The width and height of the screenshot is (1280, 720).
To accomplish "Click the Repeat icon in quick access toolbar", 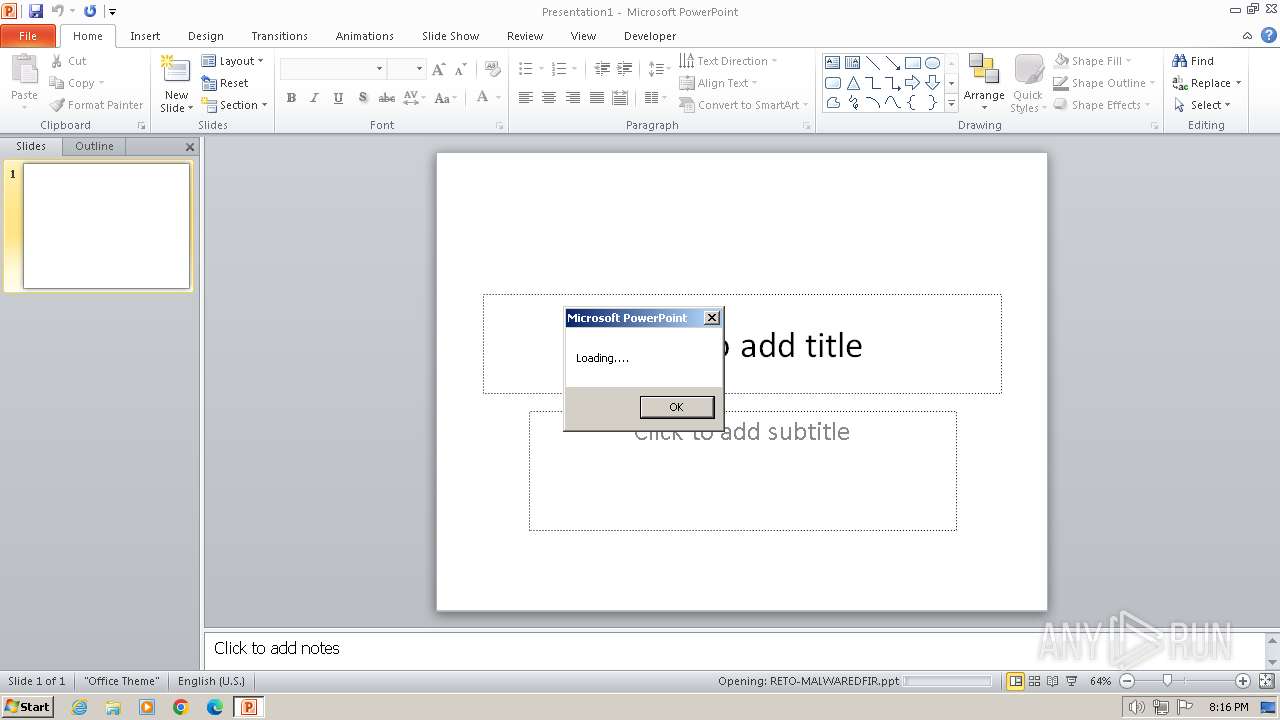I will tap(90, 11).
